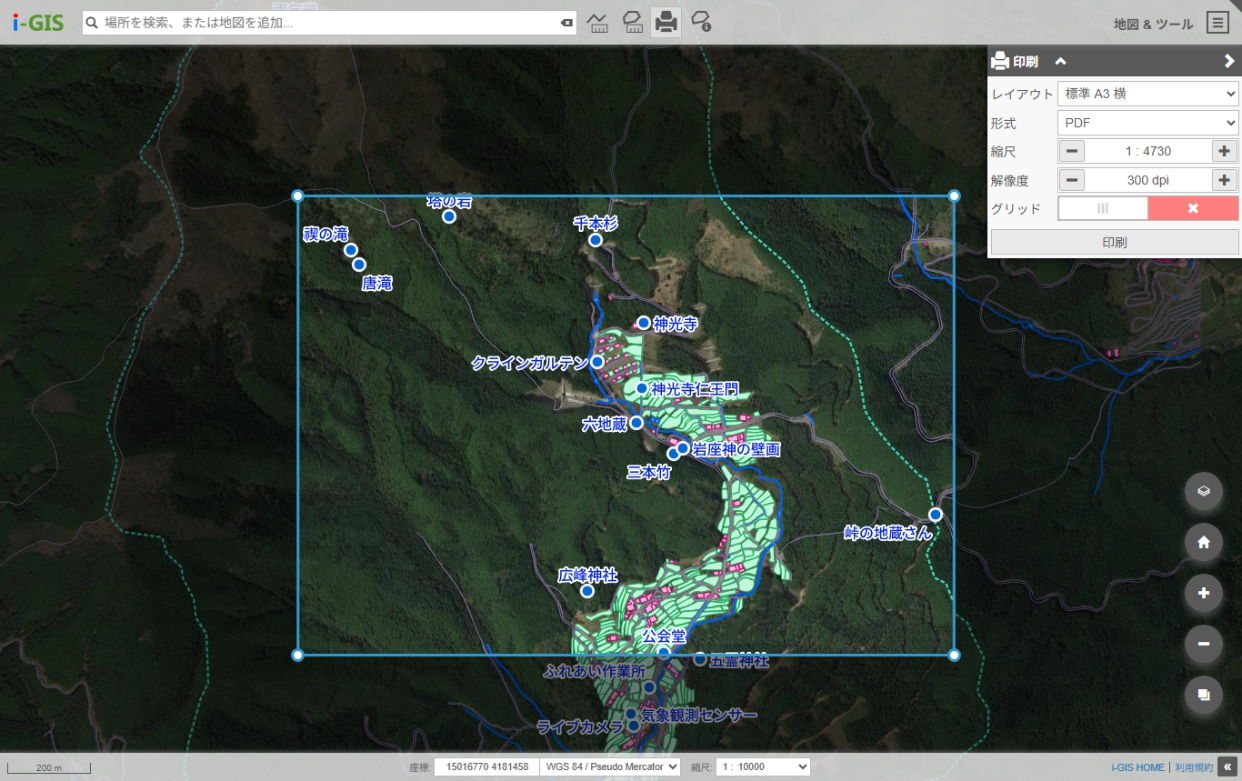
Task: Collapse the bottom bar with double chevron
Action: [x=1227, y=767]
